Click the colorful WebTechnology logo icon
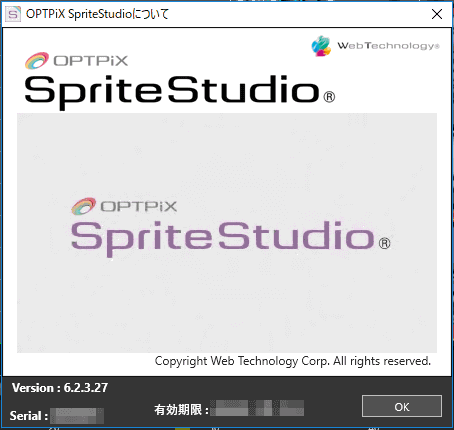 coord(321,46)
